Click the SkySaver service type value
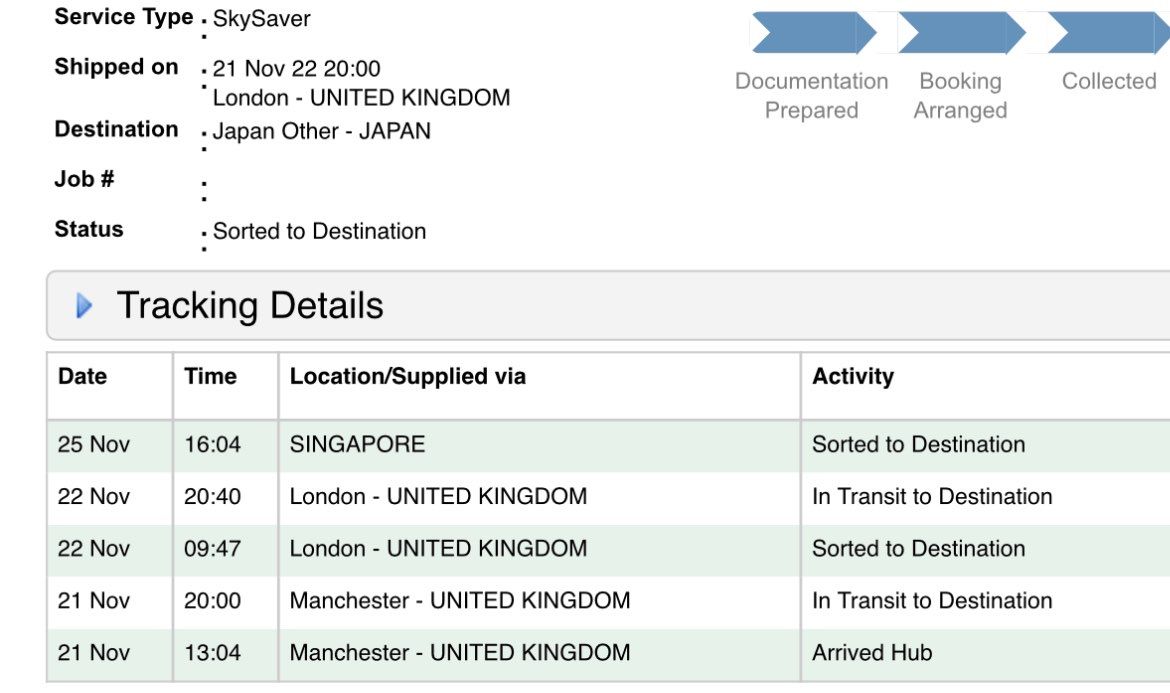The height and width of the screenshot is (693, 1170). pyautogui.click(x=261, y=19)
